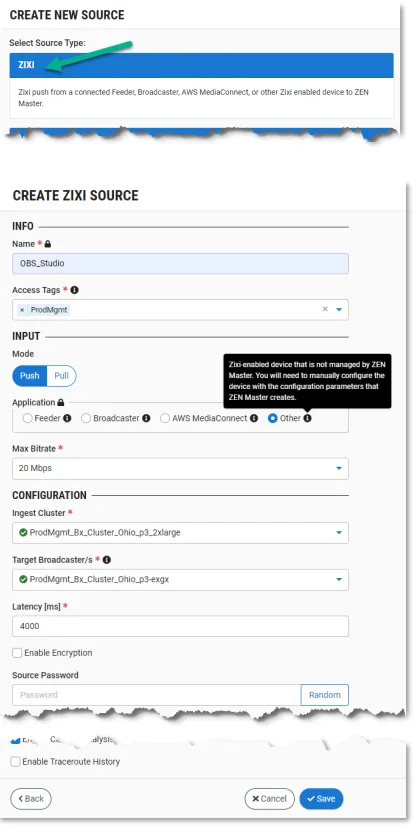418x832 pixels.
Task: Cancel the source creation
Action: tap(269, 799)
